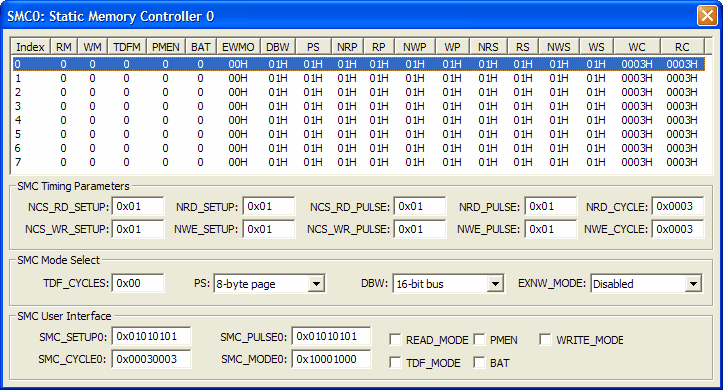The width and height of the screenshot is (723, 390).
Task: Click the NWS column header
Action: point(558,47)
